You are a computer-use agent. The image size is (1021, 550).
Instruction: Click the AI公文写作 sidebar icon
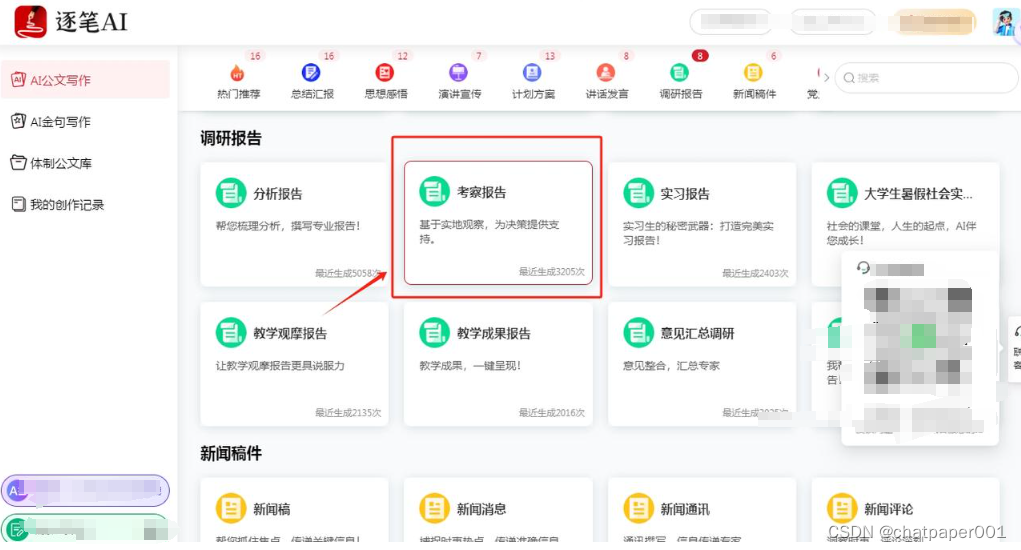(x=19, y=80)
